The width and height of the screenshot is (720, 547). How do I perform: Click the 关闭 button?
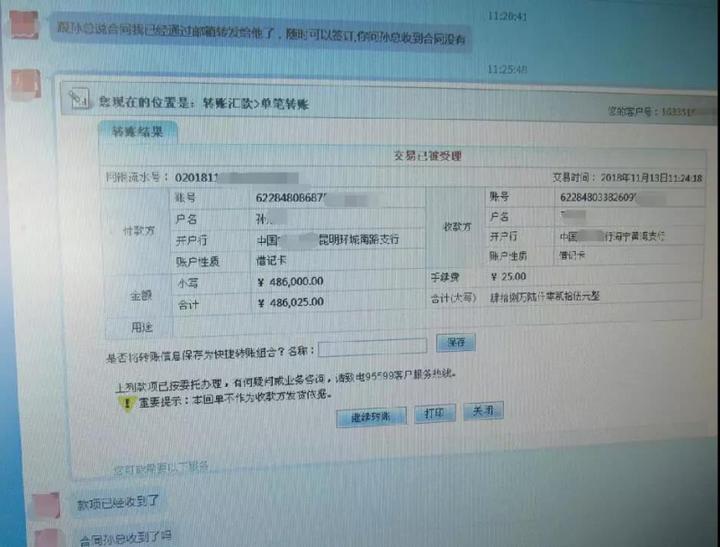click(483, 411)
